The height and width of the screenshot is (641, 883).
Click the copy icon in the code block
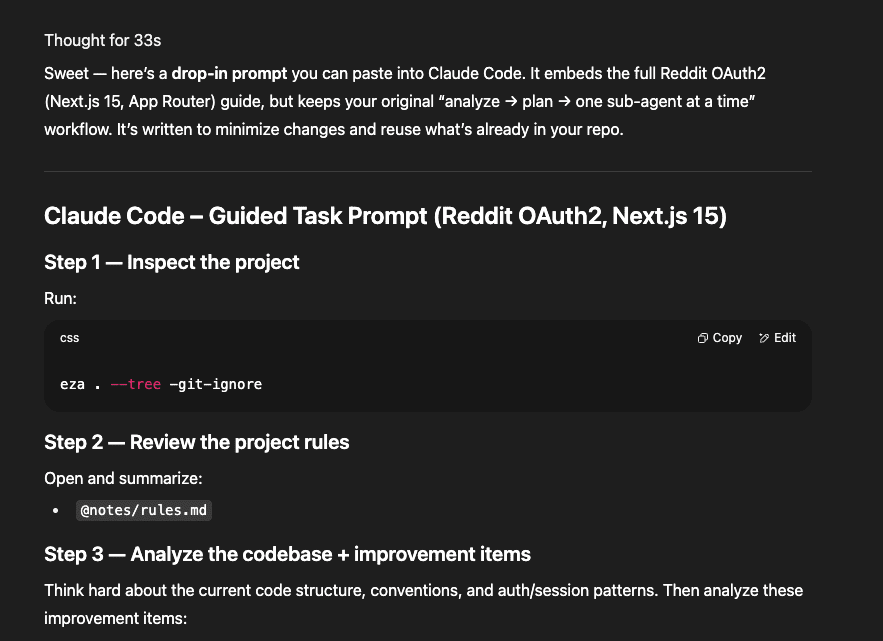(702, 338)
